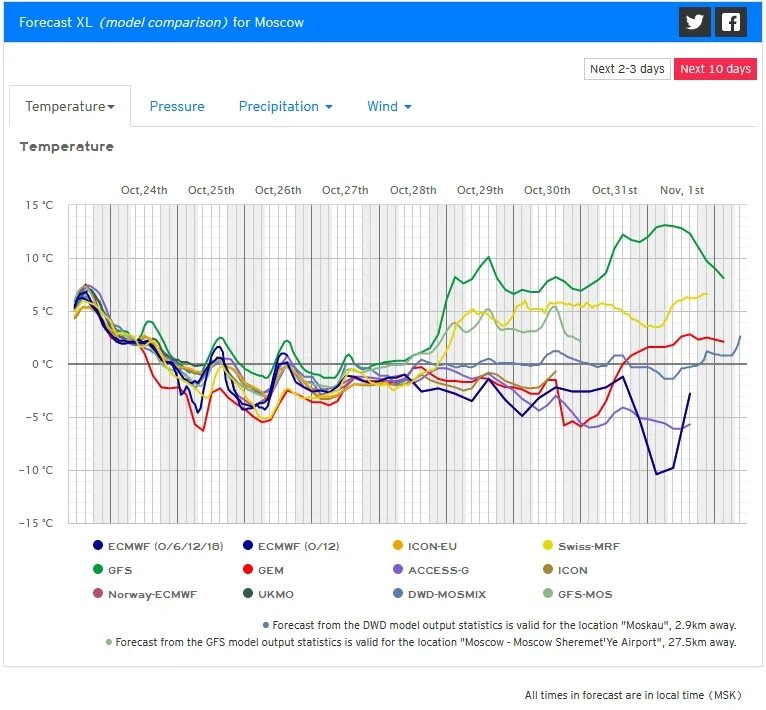This screenshot has width=766, height=710.
Task: Click the −15 °C axis label
Action: 36,523
